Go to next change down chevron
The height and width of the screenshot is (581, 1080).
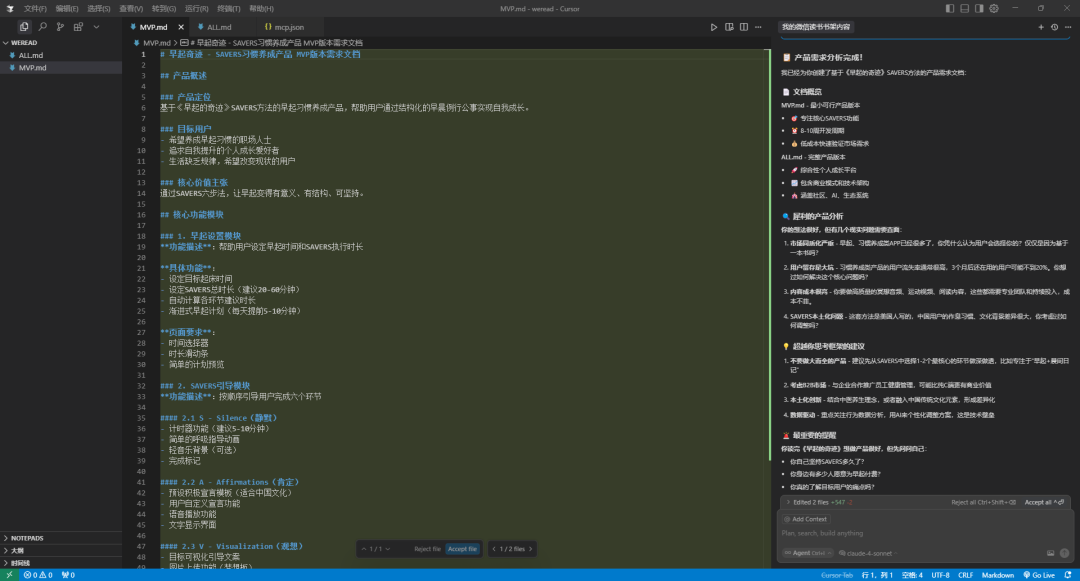(388, 549)
